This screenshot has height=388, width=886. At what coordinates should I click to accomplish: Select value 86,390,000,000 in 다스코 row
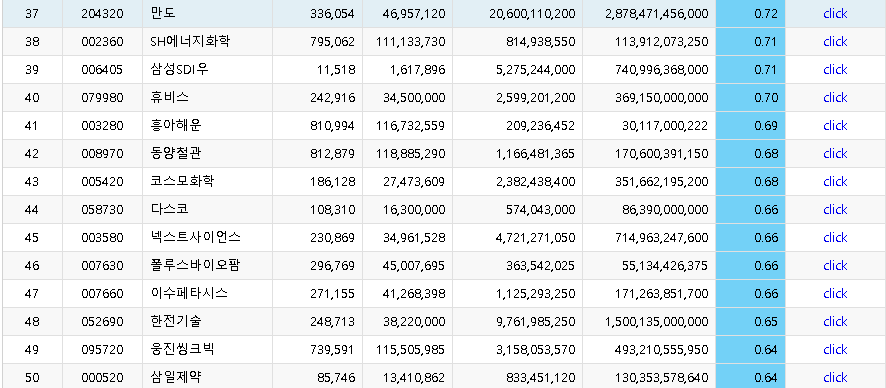[666, 210]
